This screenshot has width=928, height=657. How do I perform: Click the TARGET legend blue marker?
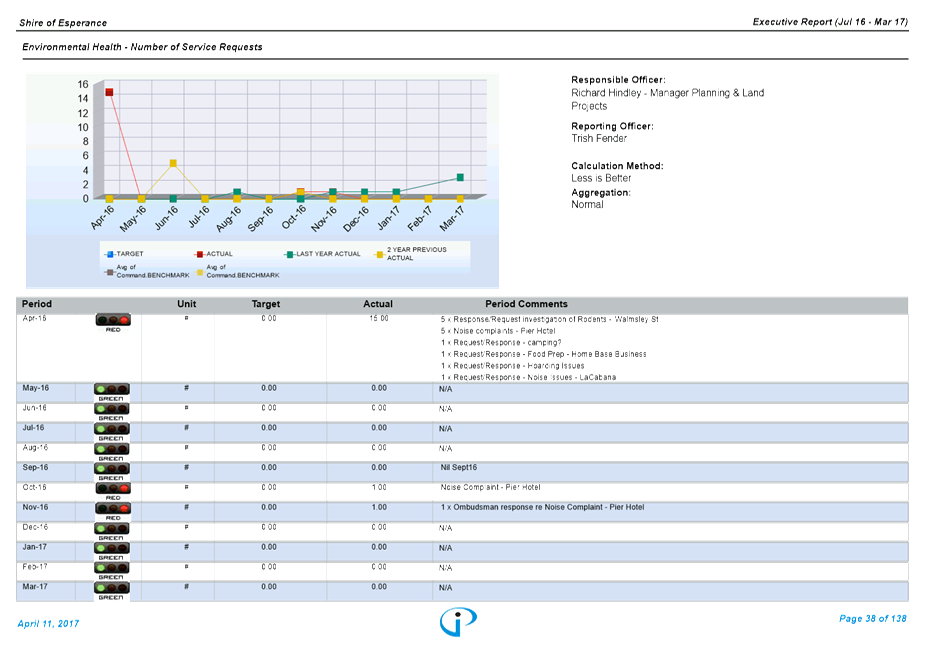(110, 254)
